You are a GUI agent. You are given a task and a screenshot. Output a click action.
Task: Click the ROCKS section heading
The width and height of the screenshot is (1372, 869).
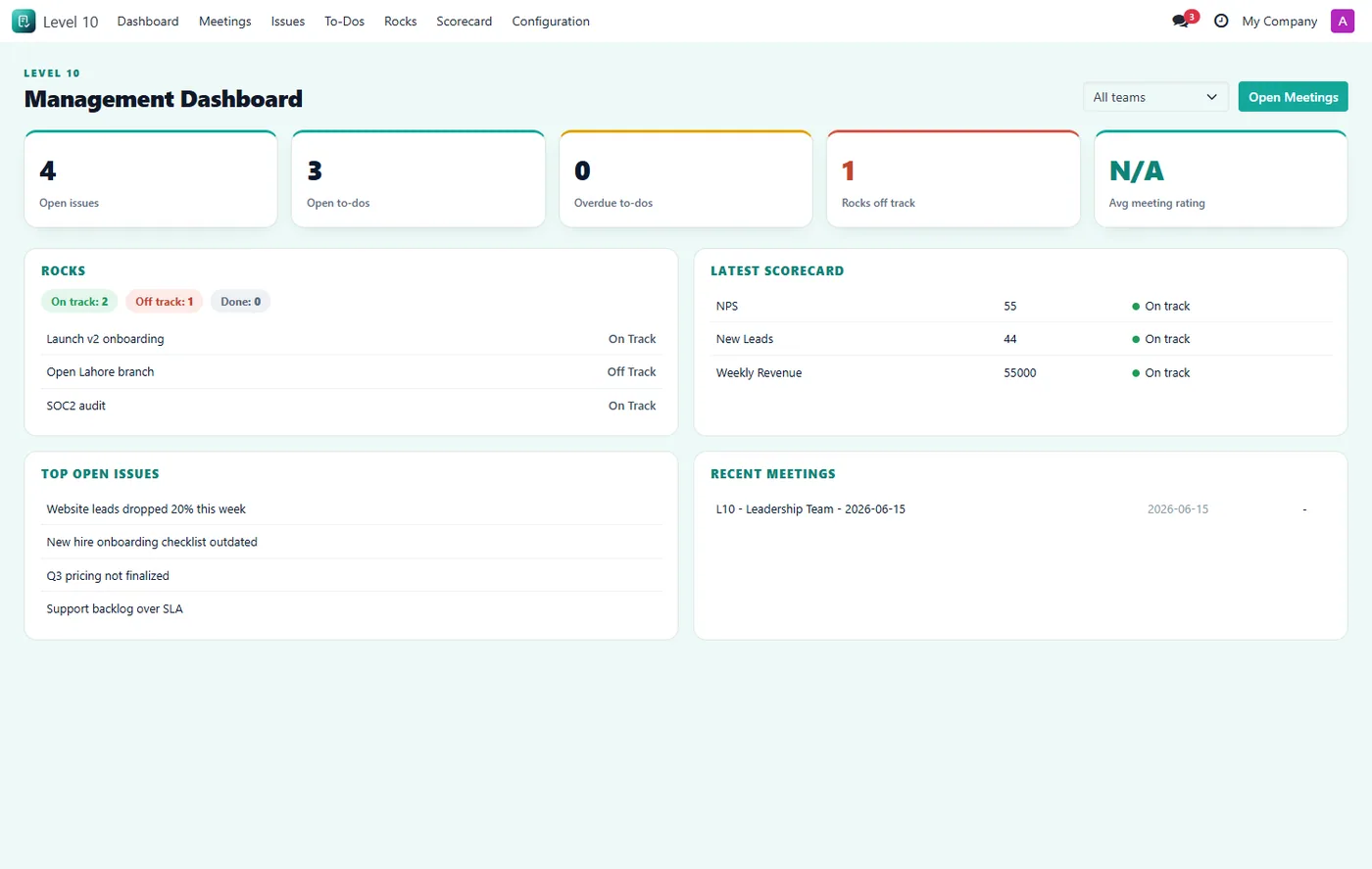pyautogui.click(x=64, y=270)
